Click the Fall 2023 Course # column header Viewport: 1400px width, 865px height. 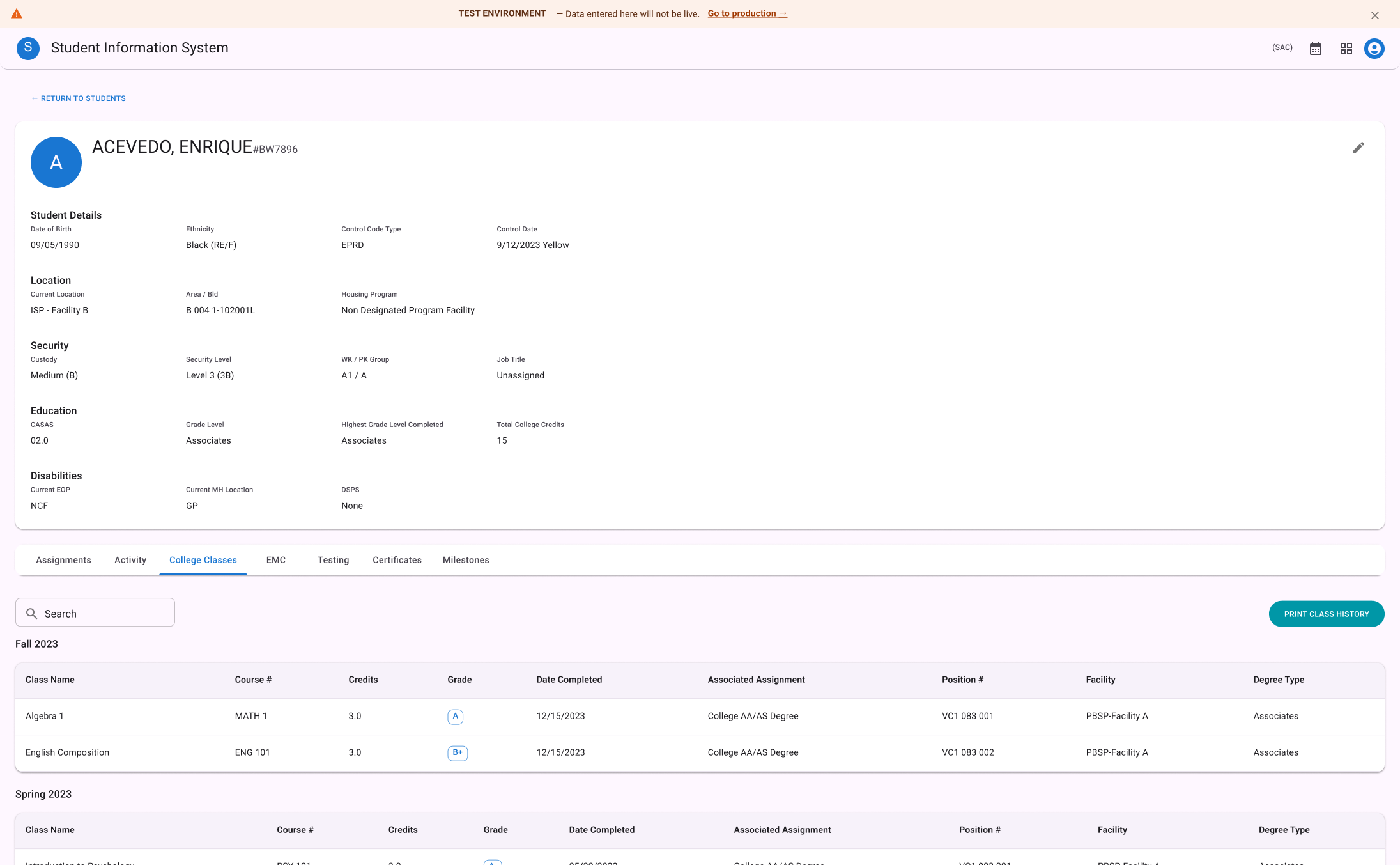(253, 680)
